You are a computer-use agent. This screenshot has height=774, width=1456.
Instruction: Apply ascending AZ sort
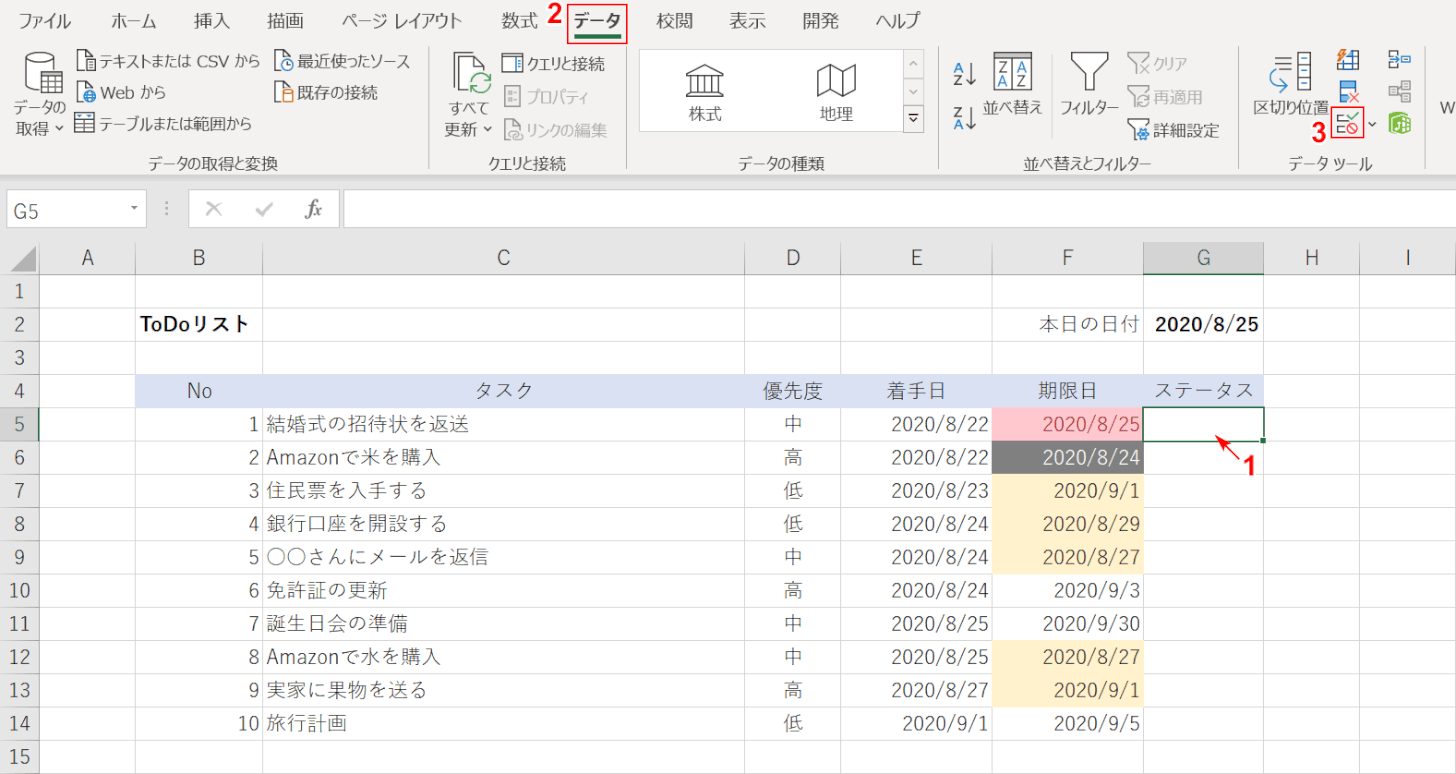(963, 72)
